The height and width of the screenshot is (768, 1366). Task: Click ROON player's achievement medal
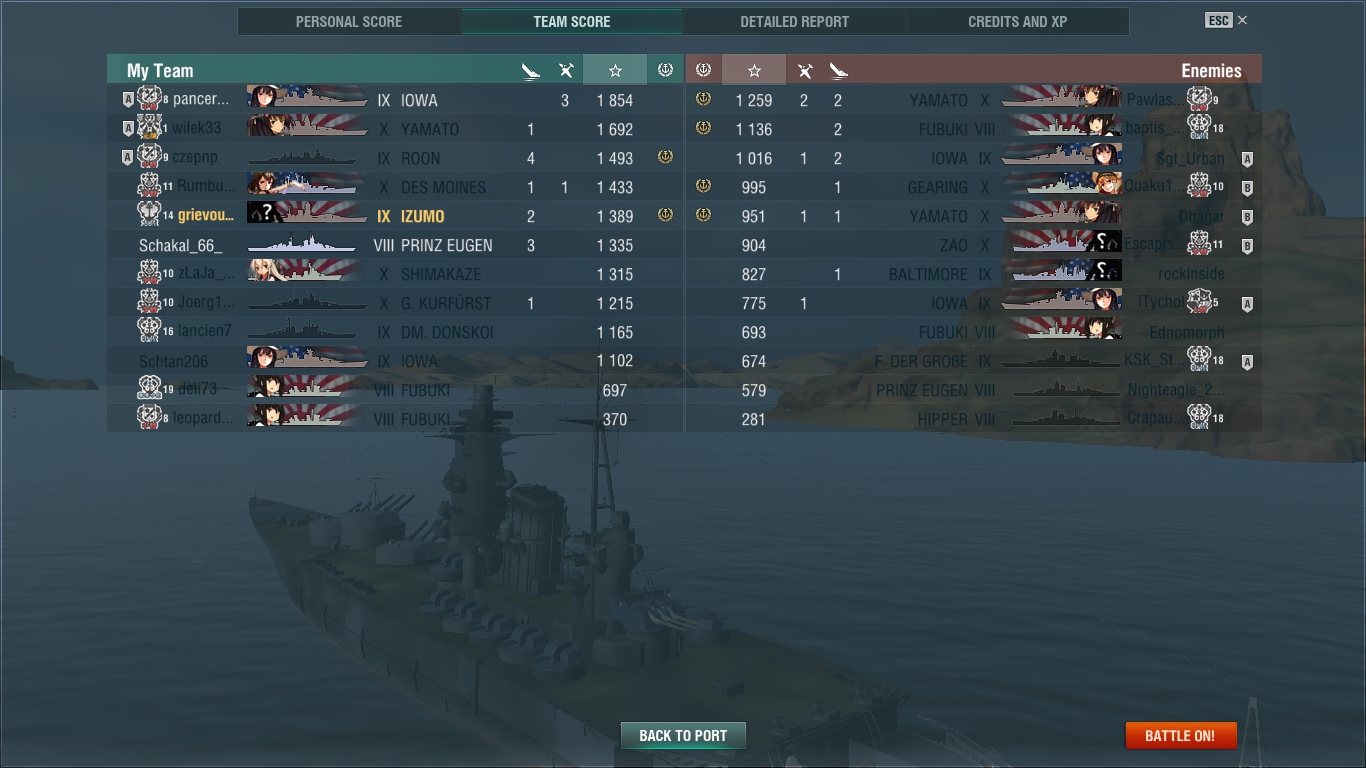pyautogui.click(x=665, y=158)
